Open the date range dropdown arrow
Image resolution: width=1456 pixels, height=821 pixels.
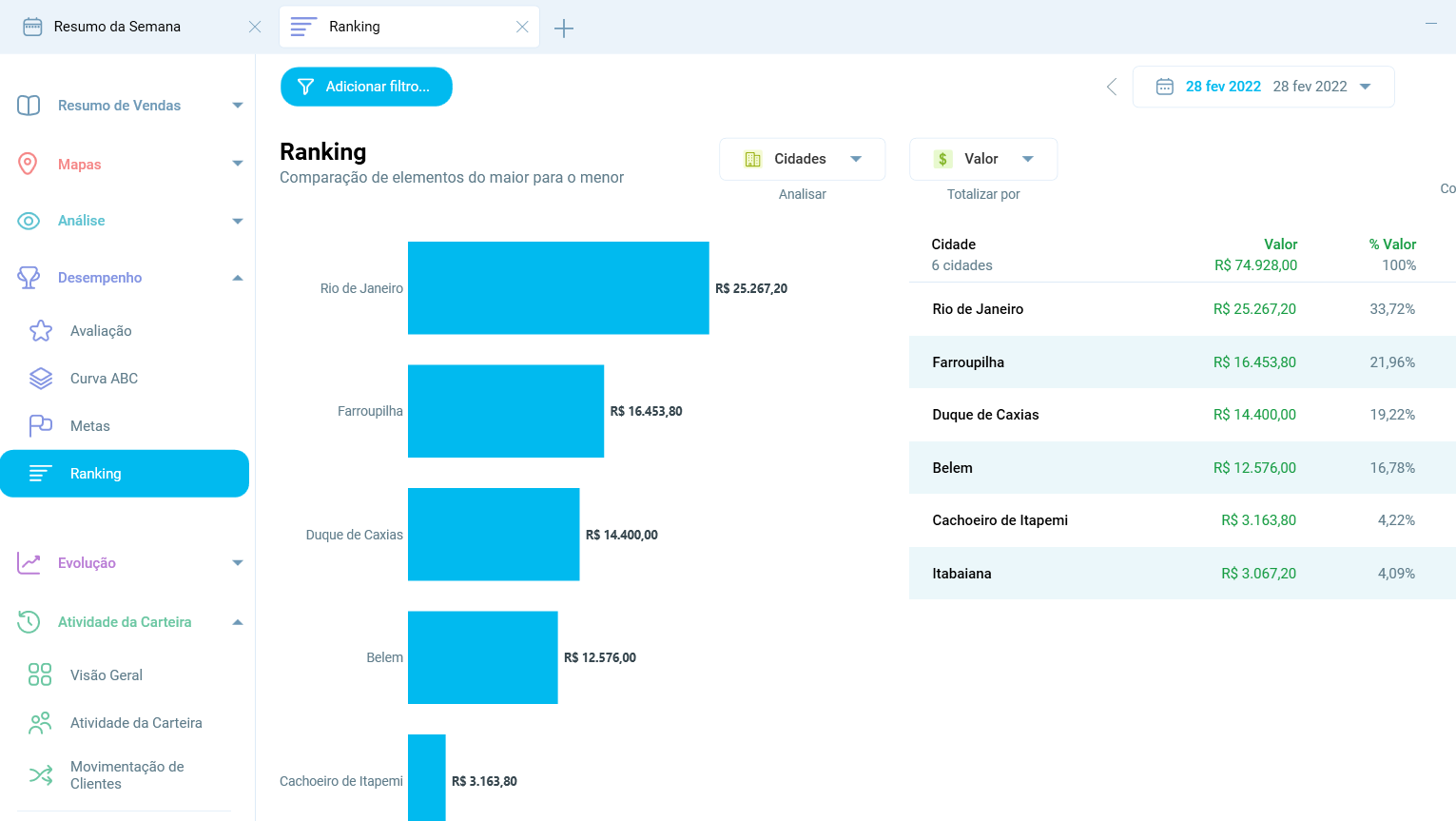point(1366,87)
